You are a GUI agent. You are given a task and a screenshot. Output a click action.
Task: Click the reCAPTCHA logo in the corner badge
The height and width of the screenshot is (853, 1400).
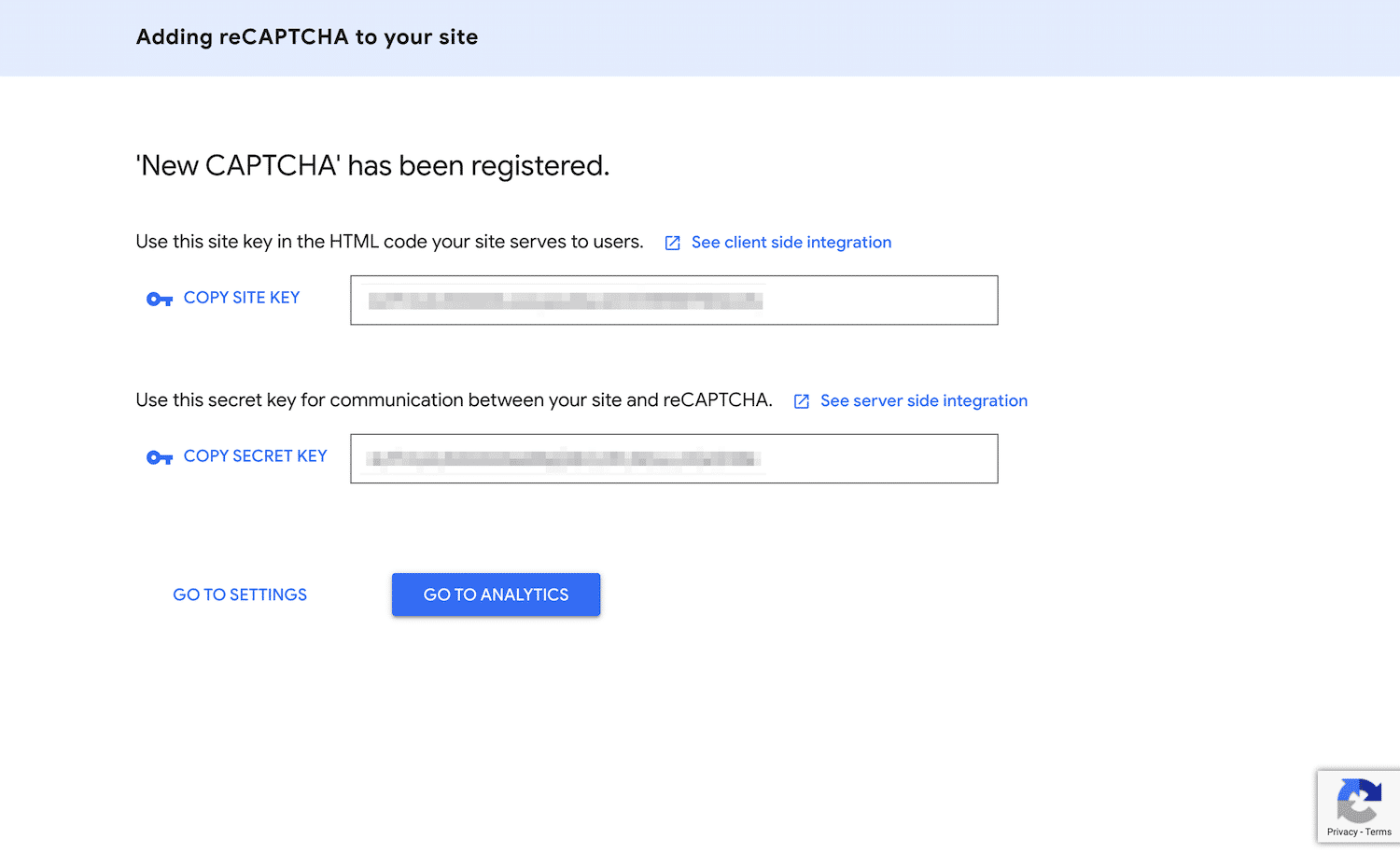pos(1359,800)
